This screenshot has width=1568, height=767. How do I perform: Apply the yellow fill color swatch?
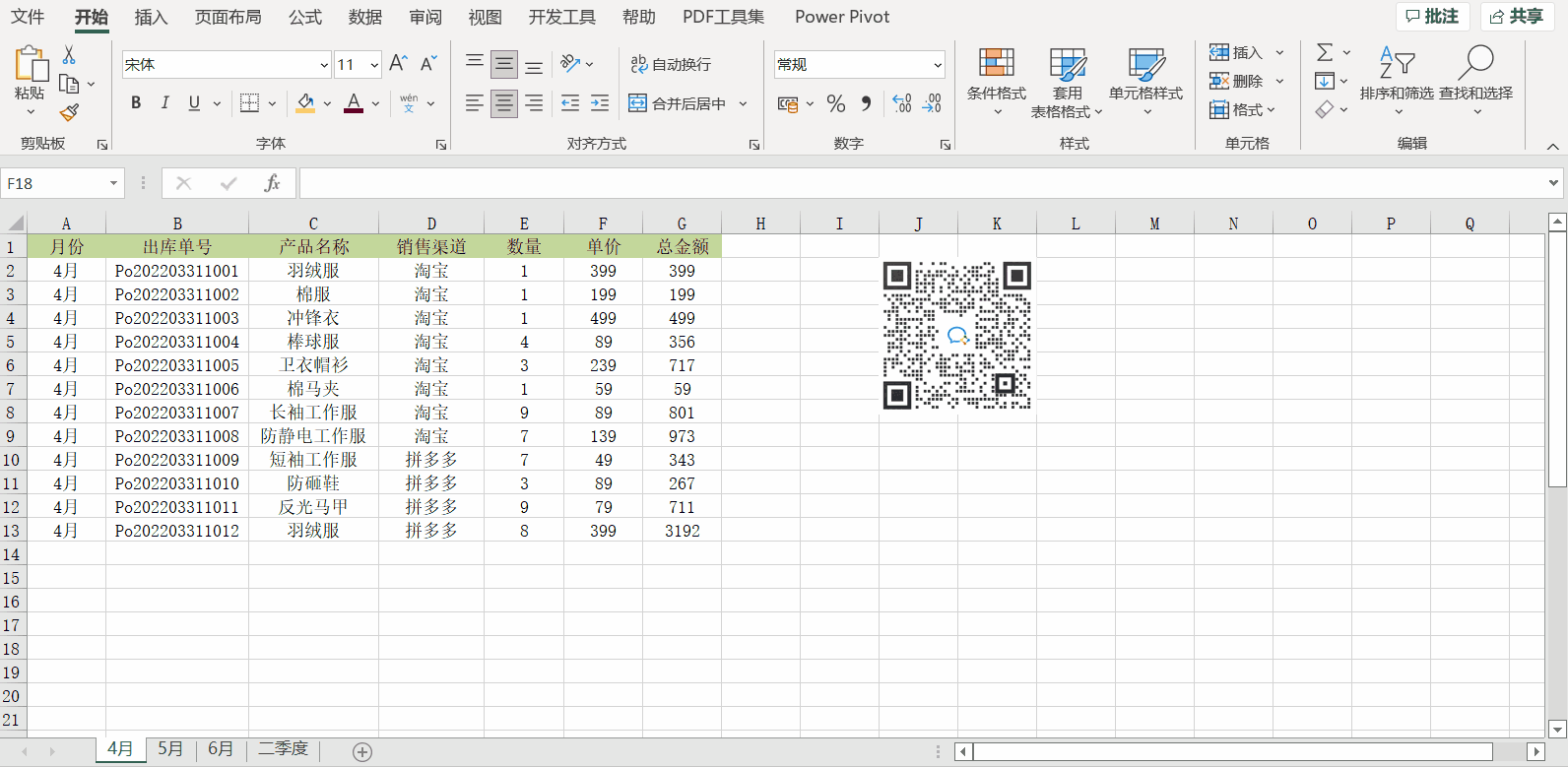click(x=305, y=103)
